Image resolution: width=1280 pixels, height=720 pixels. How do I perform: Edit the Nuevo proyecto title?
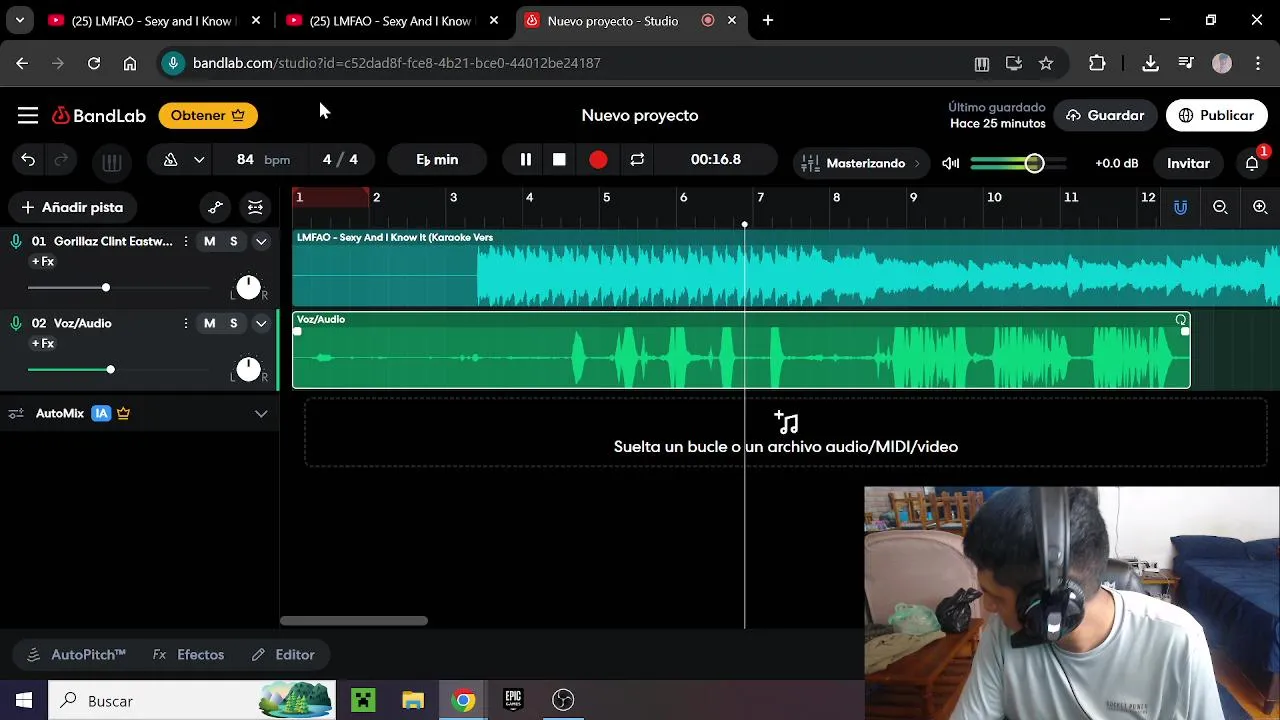640,116
